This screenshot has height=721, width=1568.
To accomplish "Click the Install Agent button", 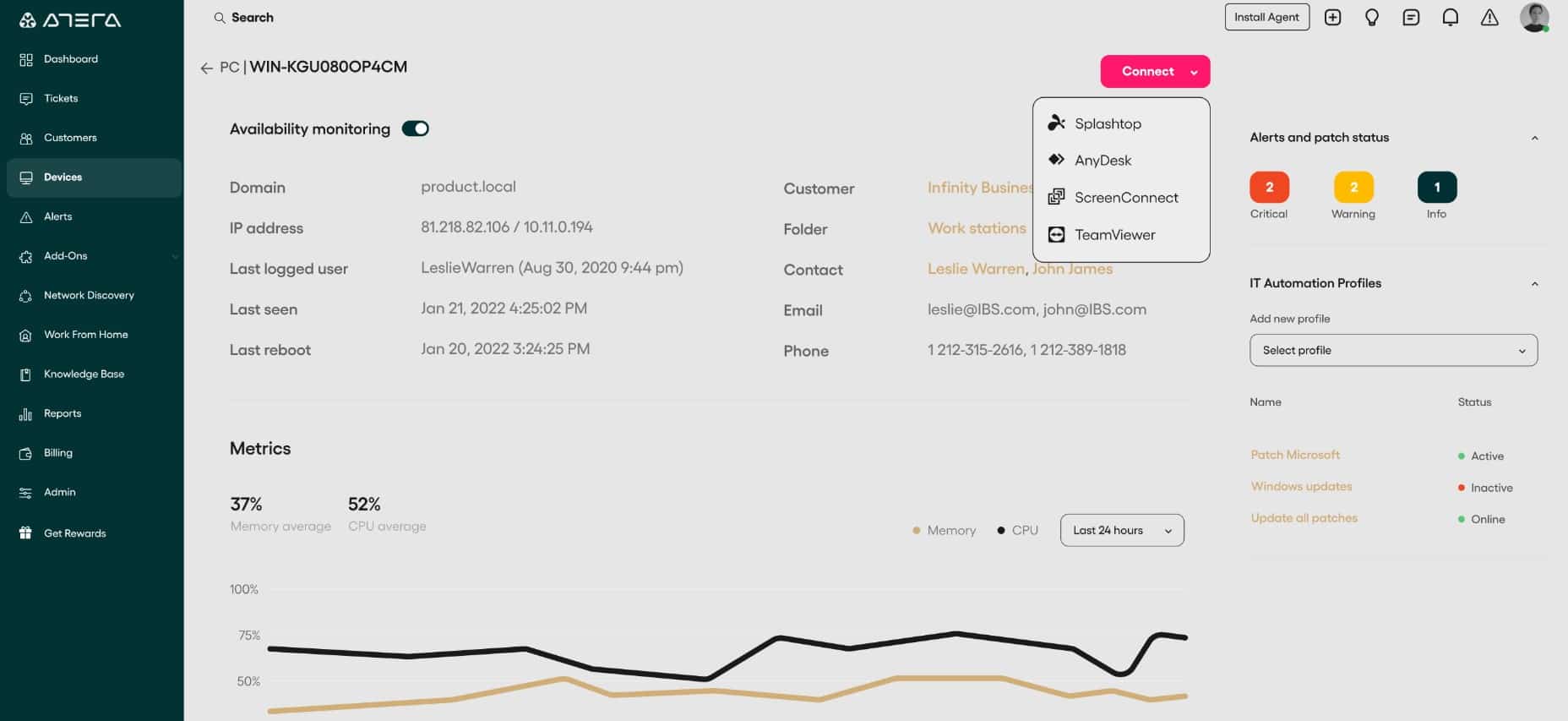I will coord(1266,17).
